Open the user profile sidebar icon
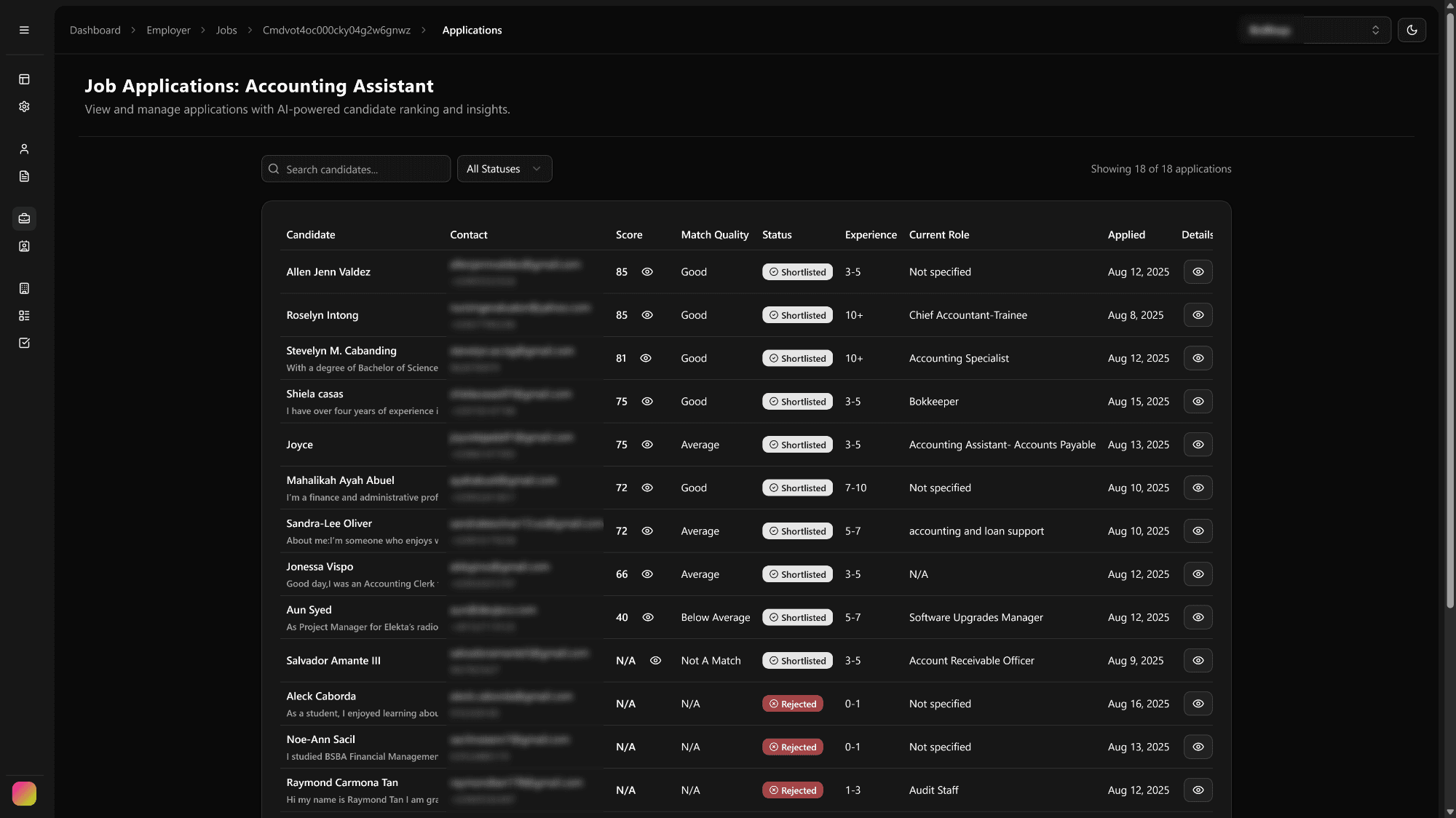 coord(24,149)
